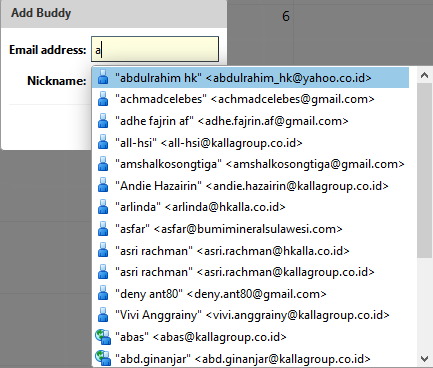This screenshot has height=368, width=433.
Task: Click contact icon beside arlinda
Action: (103, 207)
